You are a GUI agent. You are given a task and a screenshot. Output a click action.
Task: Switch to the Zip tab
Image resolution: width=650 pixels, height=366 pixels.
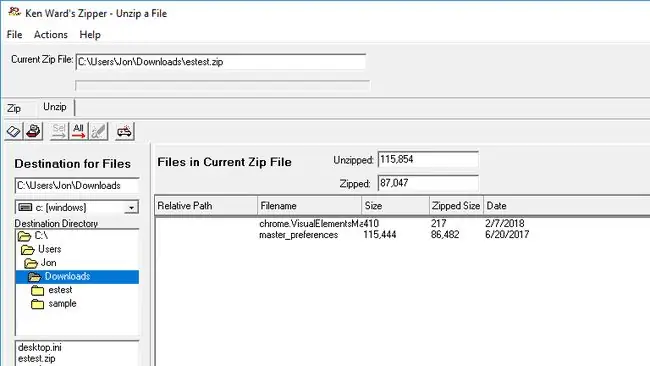coord(14,108)
